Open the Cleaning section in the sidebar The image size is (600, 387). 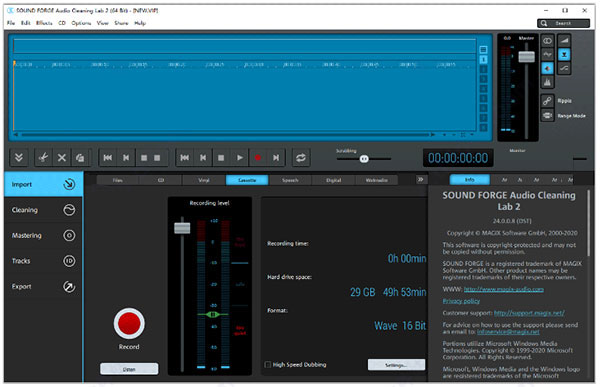43,210
